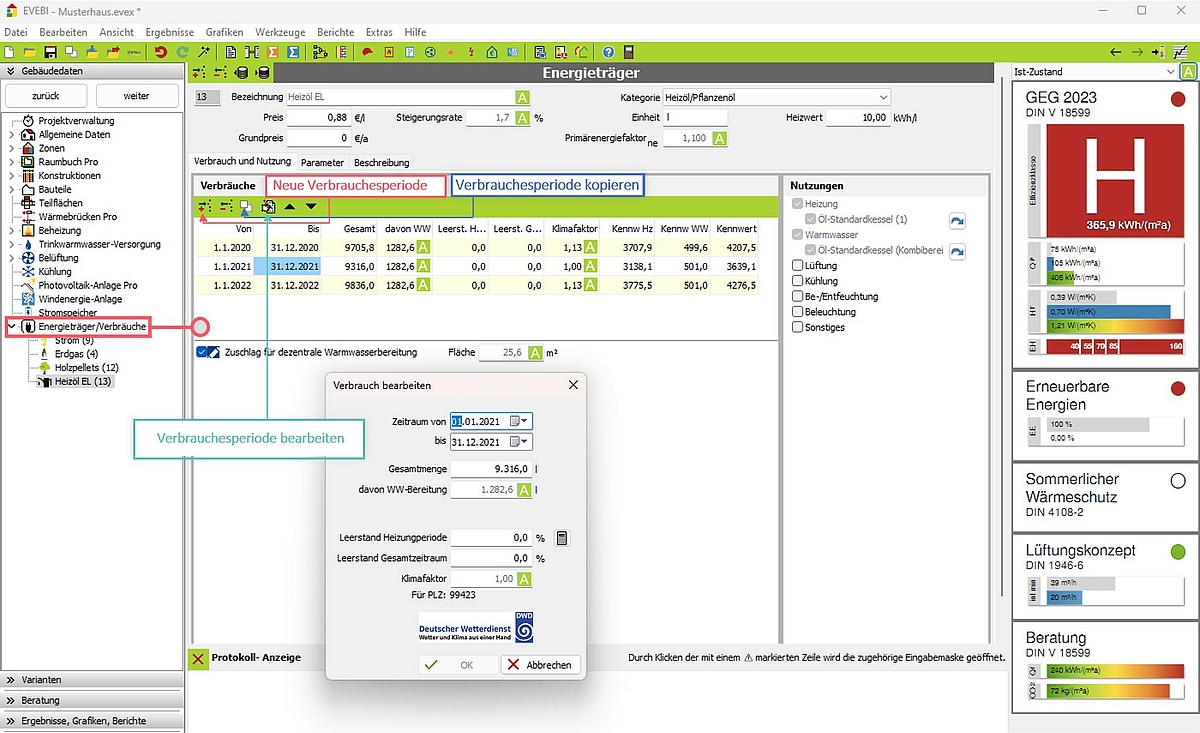Jump to Öl-Standardkessel (1) via arrow icon
Screen dimensions: 1200x733
(x=956, y=221)
